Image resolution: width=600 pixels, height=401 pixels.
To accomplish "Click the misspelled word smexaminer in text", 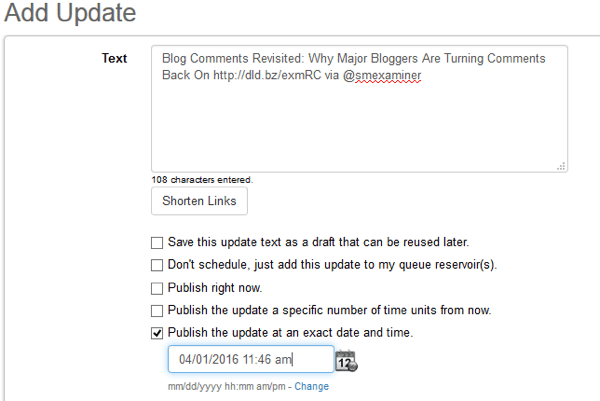I will tap(388, 75).
